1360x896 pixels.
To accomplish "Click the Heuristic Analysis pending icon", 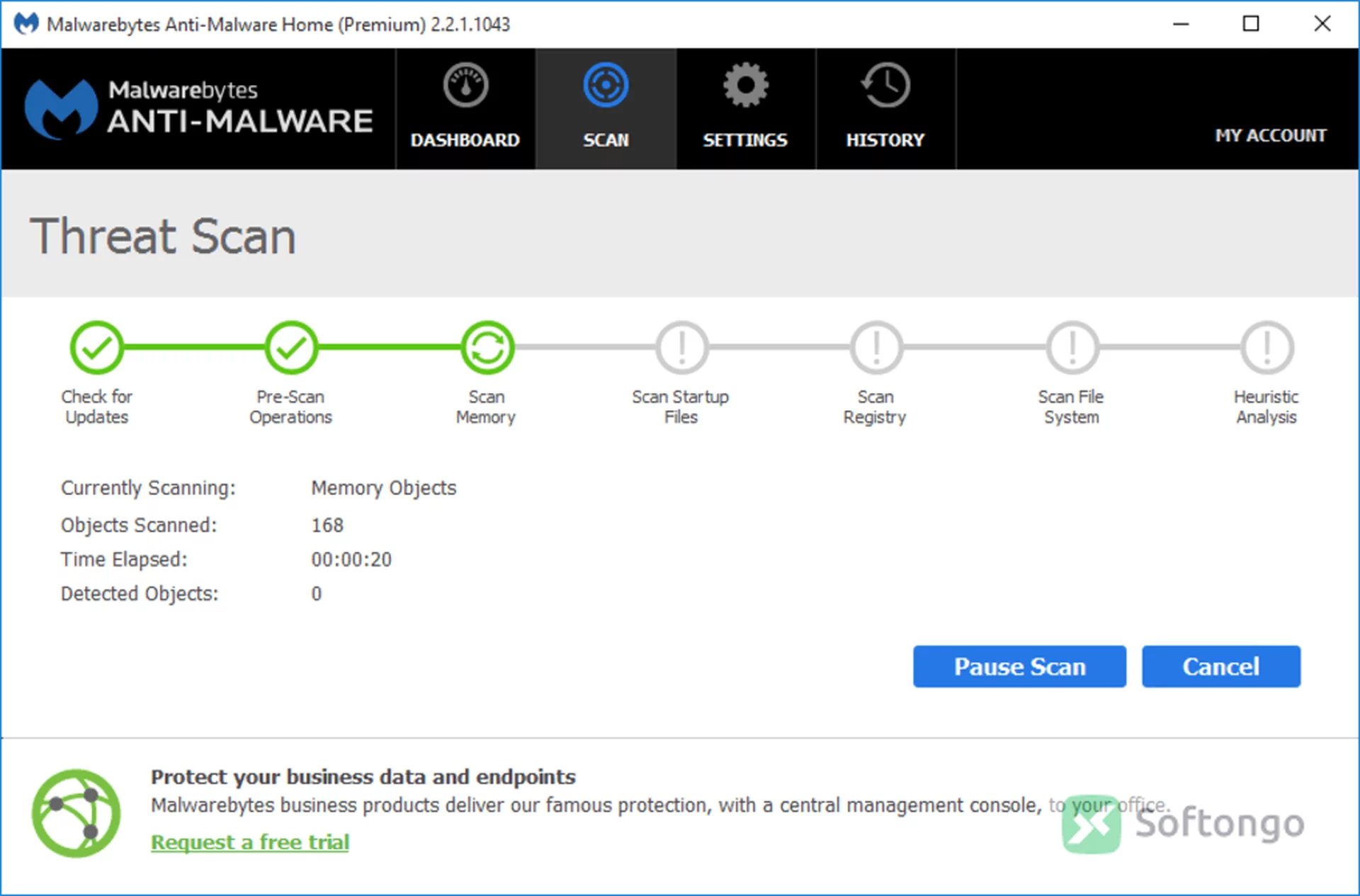I will coord(1266,347).
